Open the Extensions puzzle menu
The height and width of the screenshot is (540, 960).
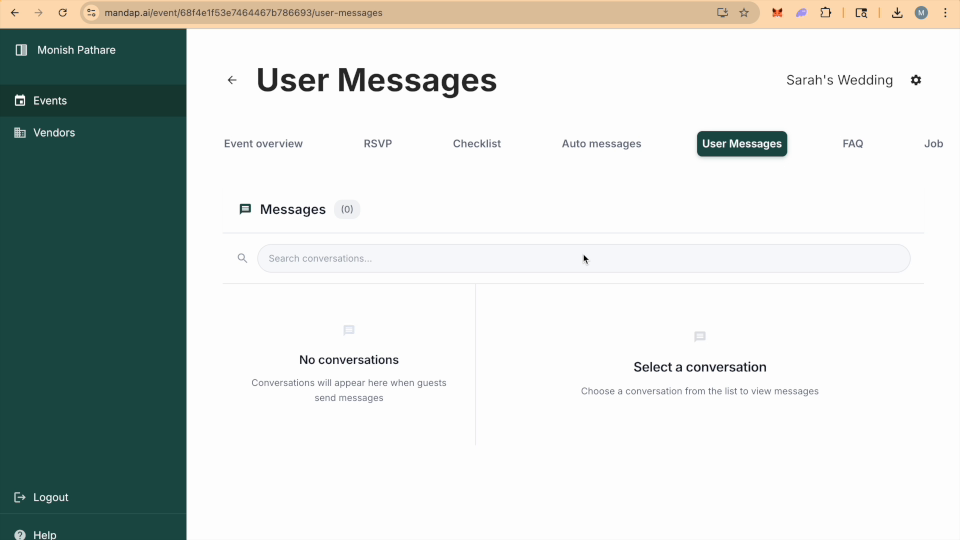coord(826,12)
